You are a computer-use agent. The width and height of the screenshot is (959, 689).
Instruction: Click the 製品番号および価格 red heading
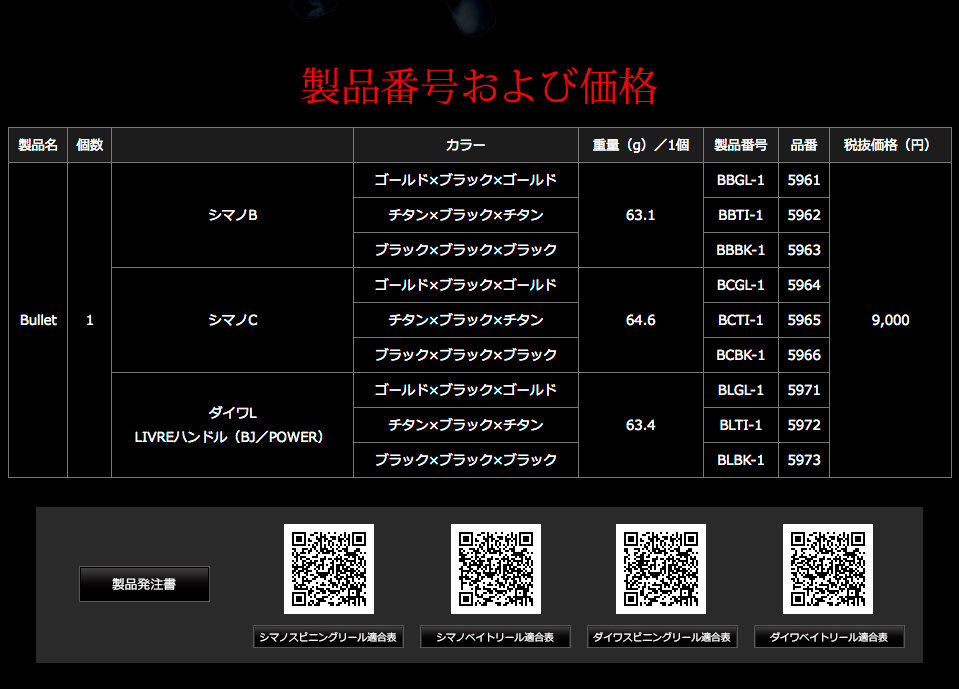tap(480, 86)
